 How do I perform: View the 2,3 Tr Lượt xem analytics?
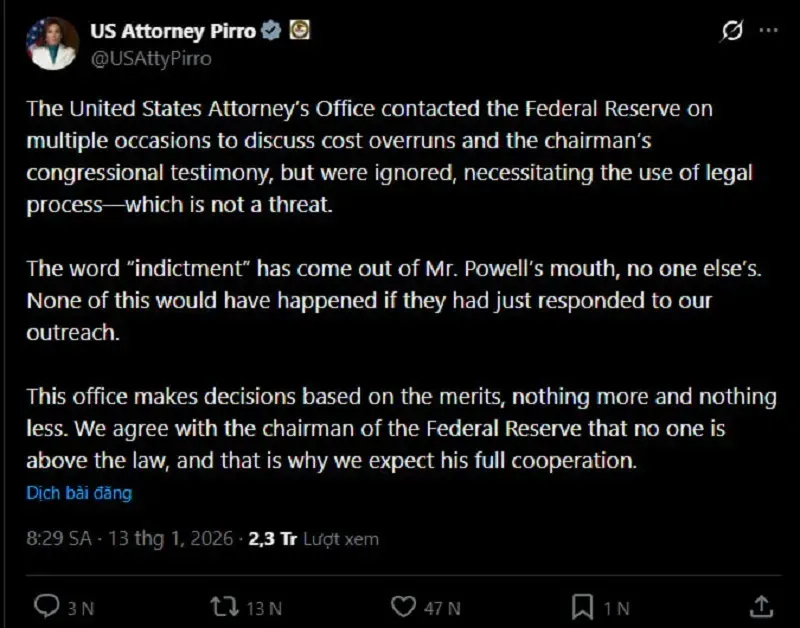click(x=314, y=538)
